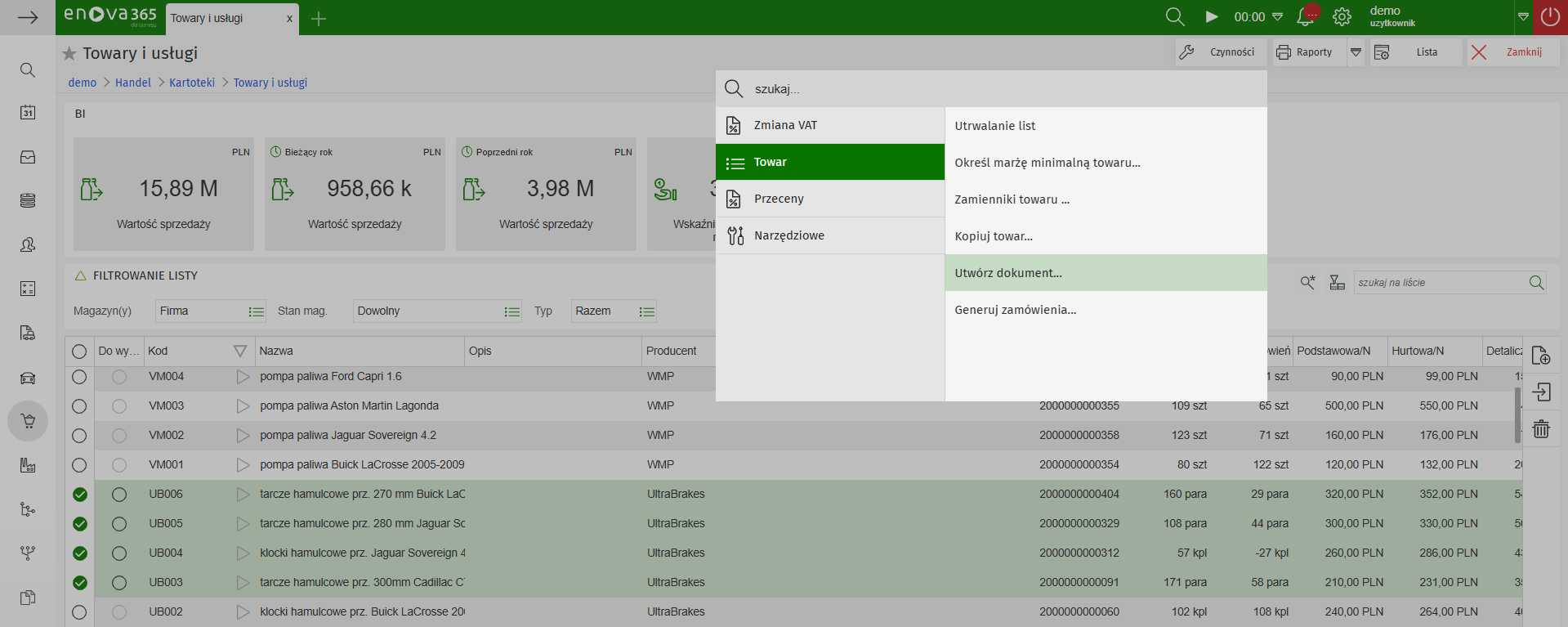Screen dimensions: 1568x627
Task: Select the checkbox for row VM003
Action: [79, 406]
